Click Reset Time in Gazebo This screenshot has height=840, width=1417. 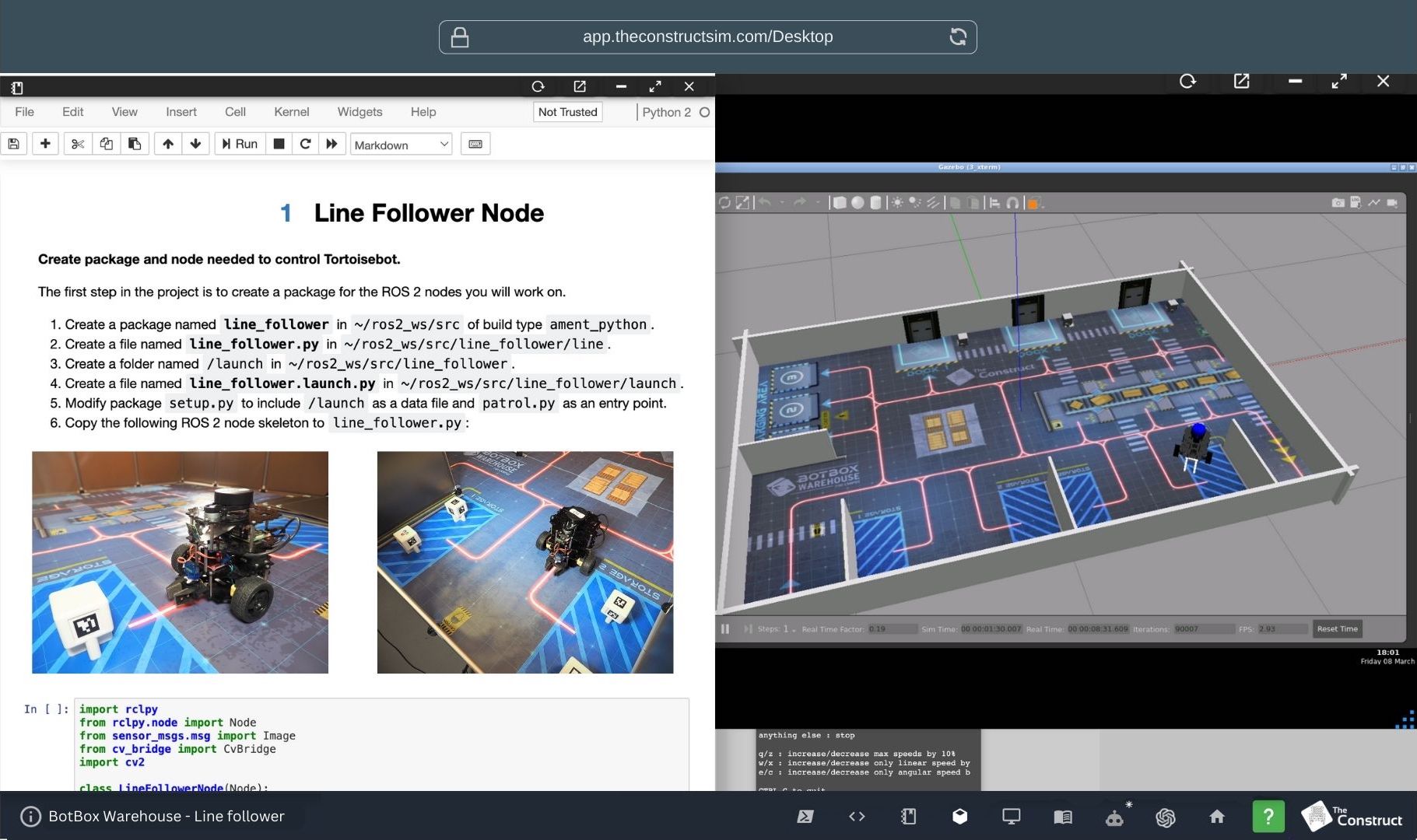tap(1337, 628)
